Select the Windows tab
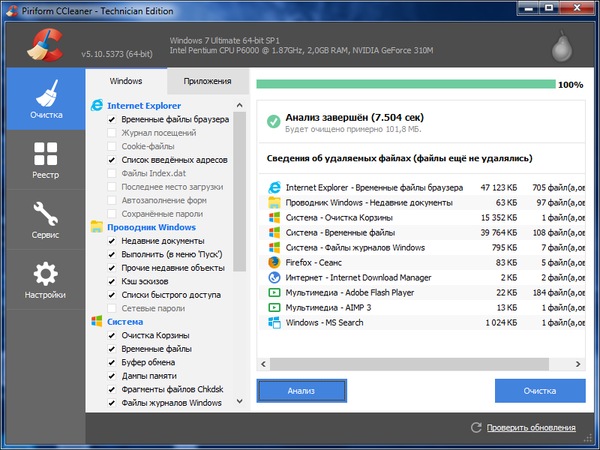Image resolution: width=600 pixels, height=450 pixels. tap(126, 81)
